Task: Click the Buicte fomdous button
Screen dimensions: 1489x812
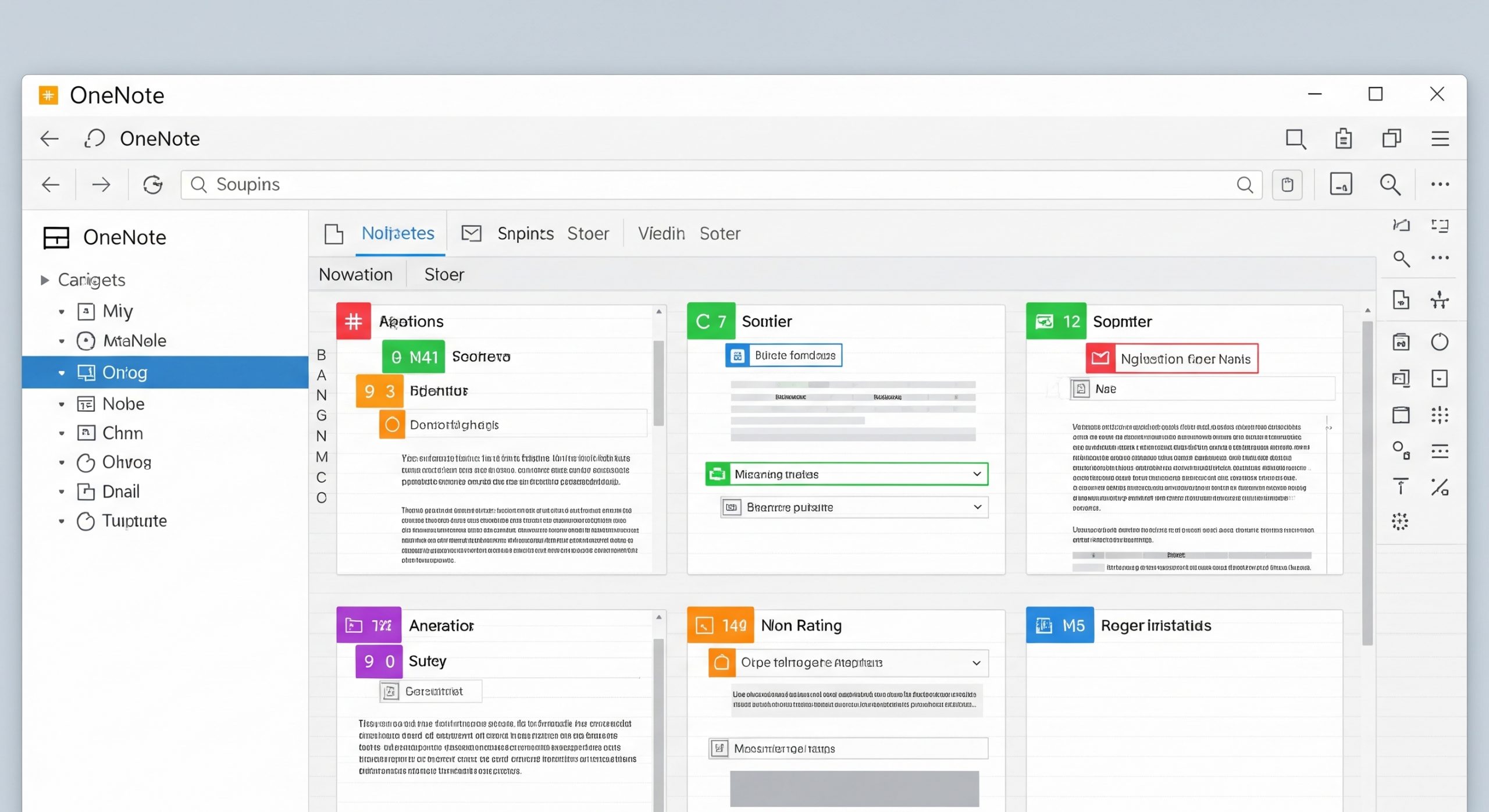Action: 783,355
